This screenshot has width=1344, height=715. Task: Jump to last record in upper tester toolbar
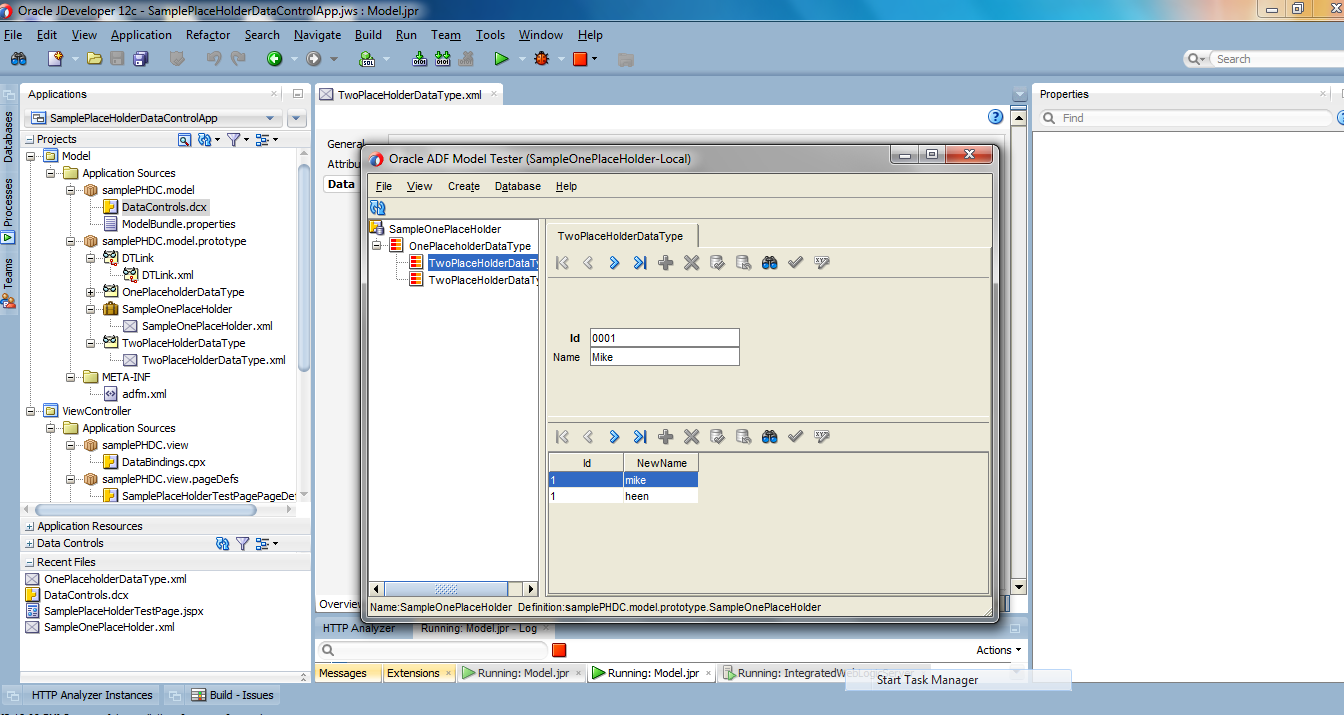click(x=640, y=263)
